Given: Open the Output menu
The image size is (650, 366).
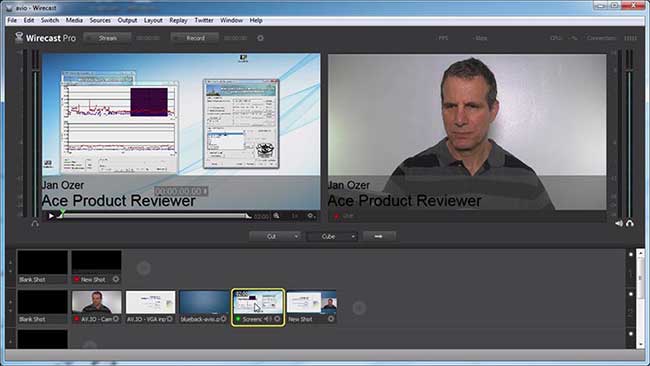Looking at the screenshot, I should pyautogui.click(x=127, y=20).
